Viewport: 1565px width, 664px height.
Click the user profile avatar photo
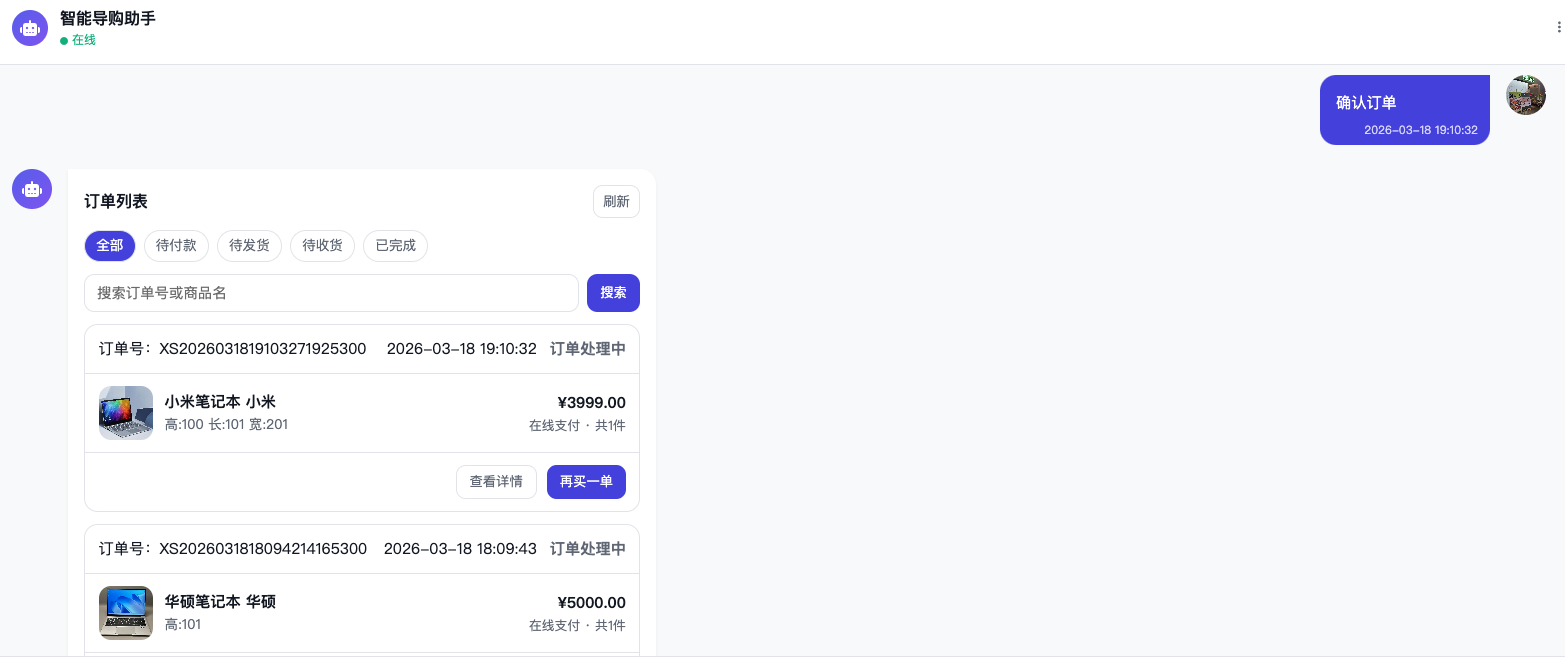1526,95
